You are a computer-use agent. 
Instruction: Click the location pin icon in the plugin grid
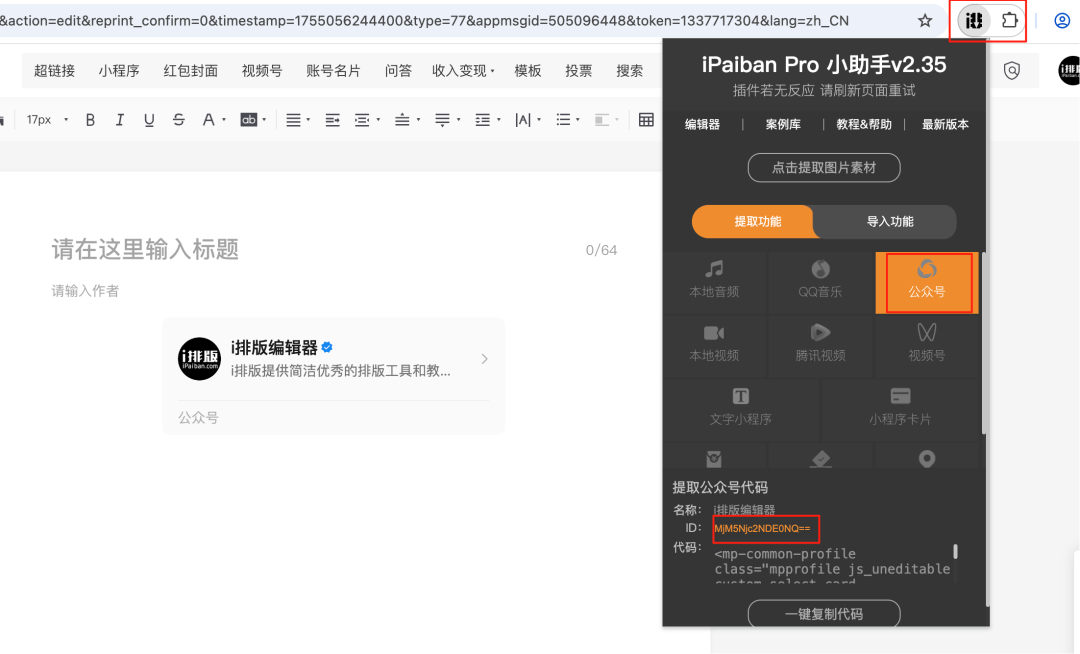(927, 458)
